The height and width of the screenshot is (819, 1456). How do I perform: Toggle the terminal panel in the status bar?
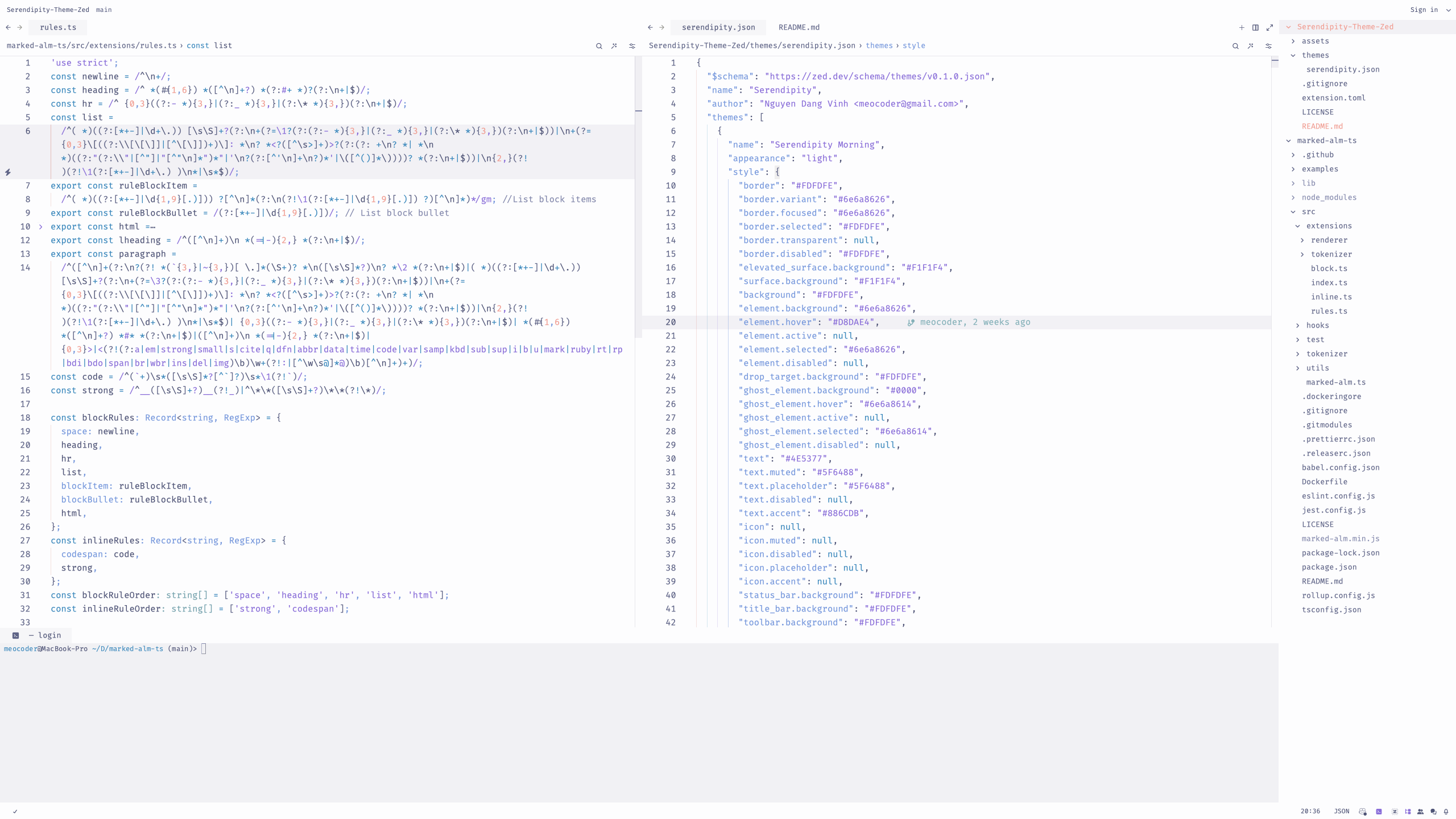point(1379,812)
